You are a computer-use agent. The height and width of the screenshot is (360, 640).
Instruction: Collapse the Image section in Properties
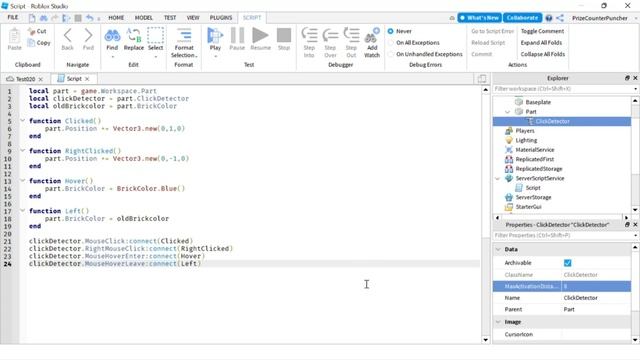(498, 322)
